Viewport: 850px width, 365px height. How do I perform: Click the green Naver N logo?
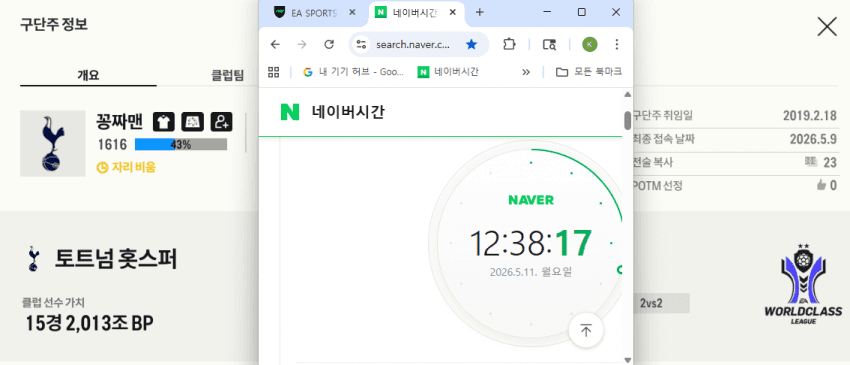[289, 112]
